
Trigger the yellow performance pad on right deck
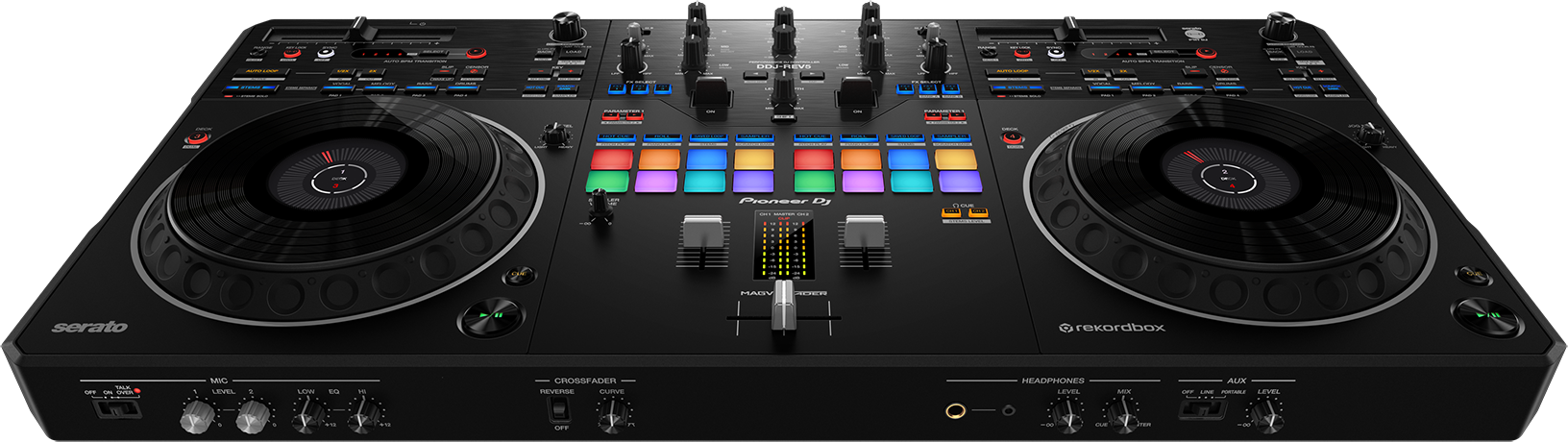(x=956, y=160)
